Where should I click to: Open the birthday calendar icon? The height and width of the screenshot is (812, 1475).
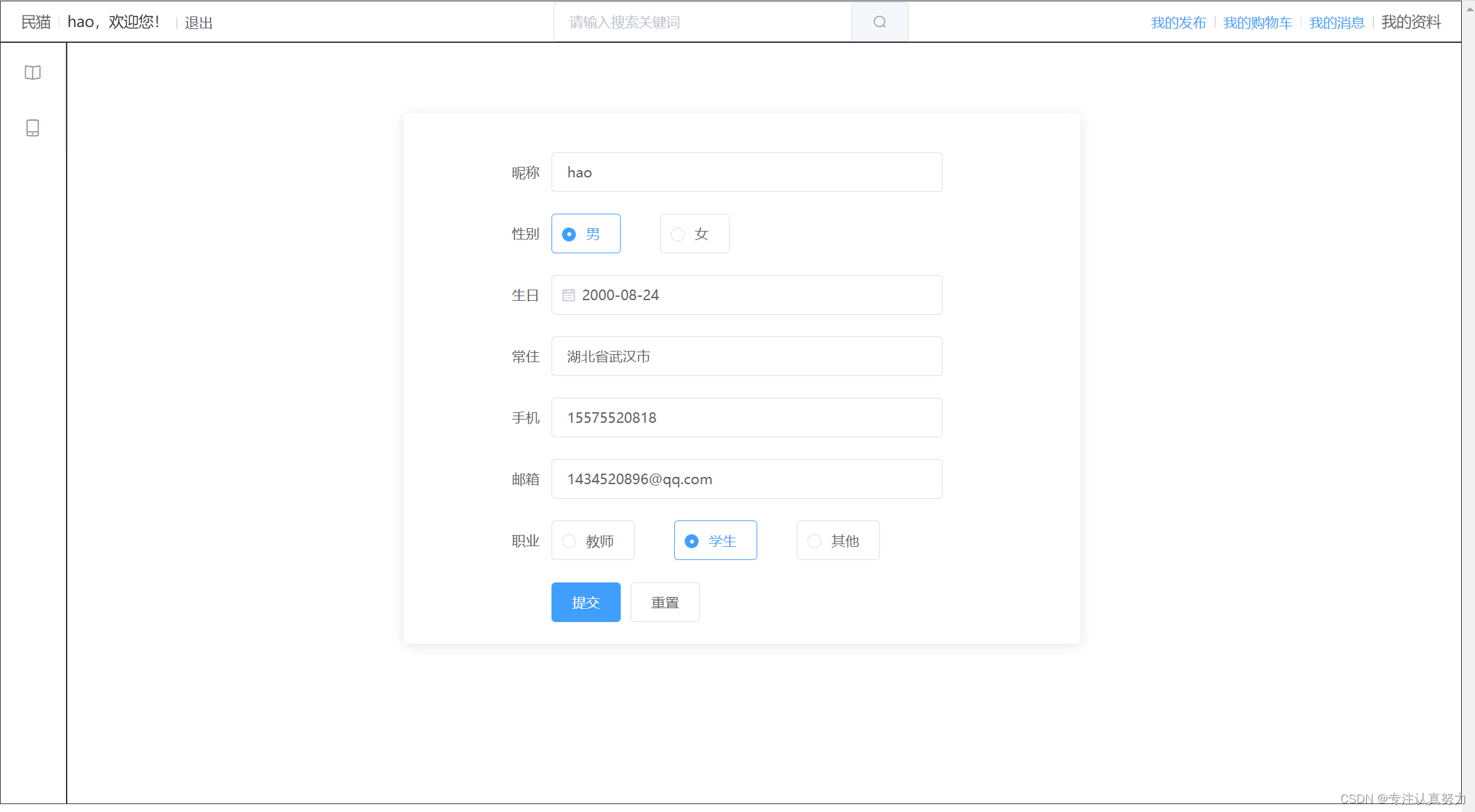568,295
